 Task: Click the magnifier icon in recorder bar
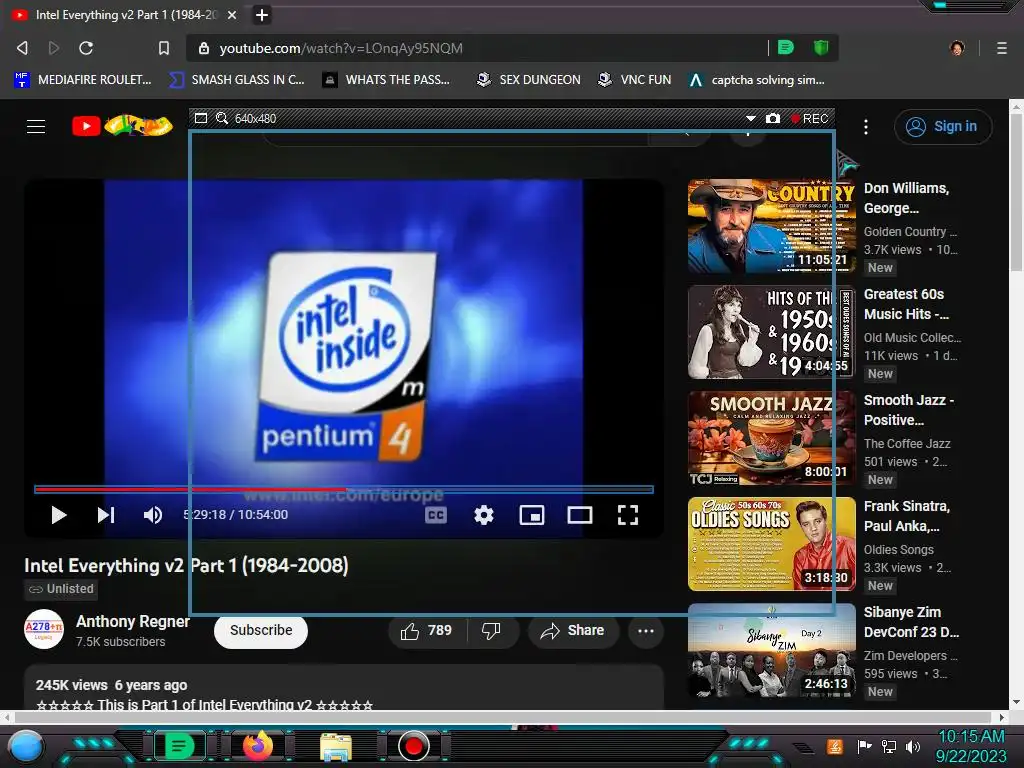pos(222,118)
